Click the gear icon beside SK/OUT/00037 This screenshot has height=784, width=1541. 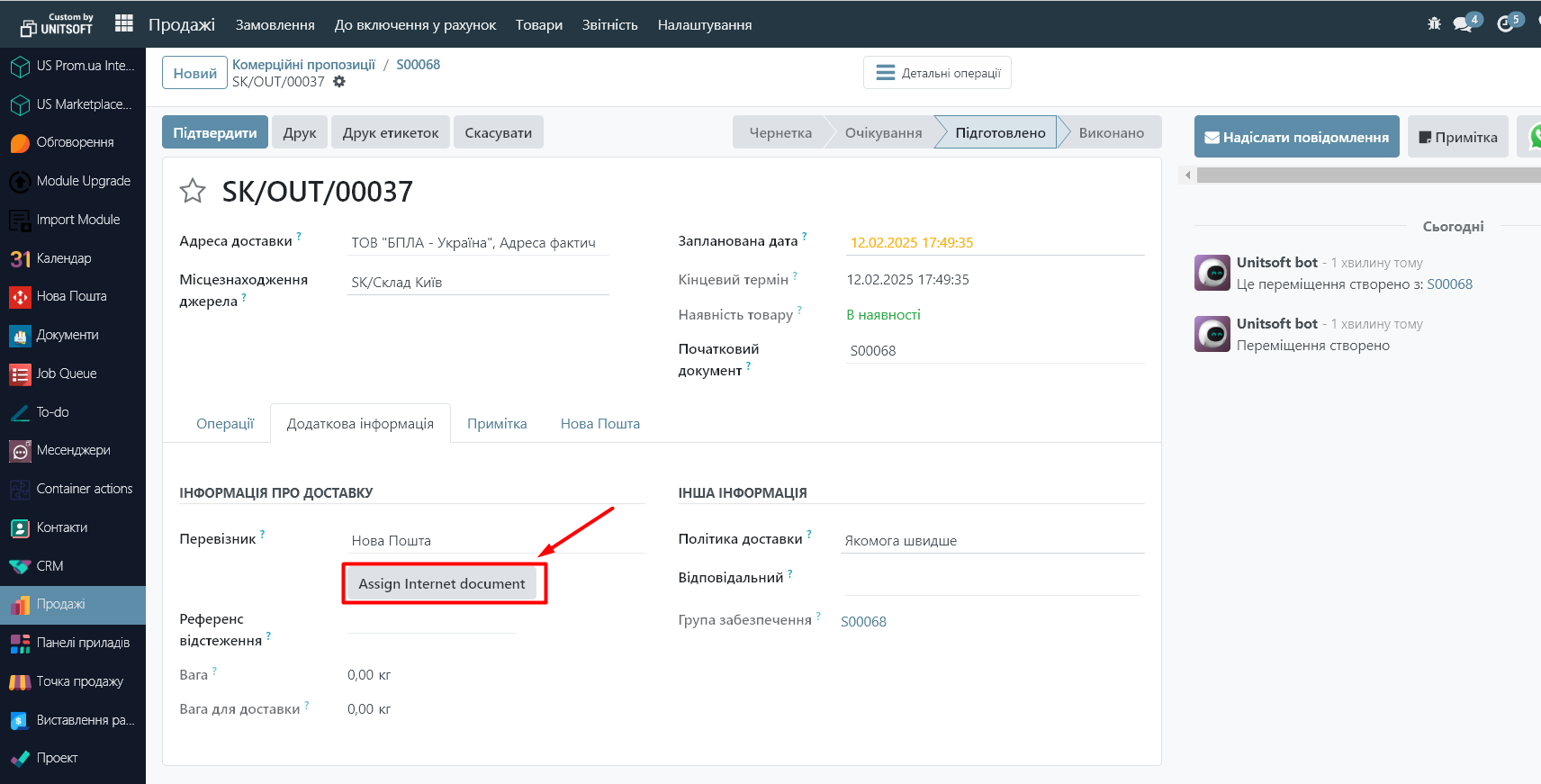(339, 82)
